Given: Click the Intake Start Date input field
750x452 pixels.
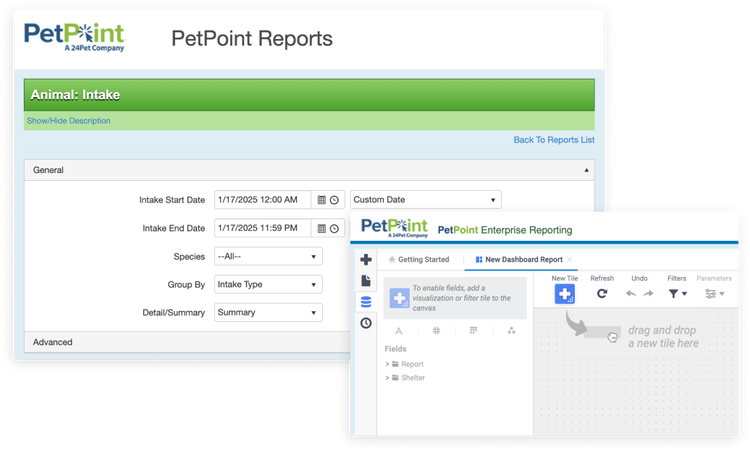Looking at the screenshot, I should [x=263, y=200].
